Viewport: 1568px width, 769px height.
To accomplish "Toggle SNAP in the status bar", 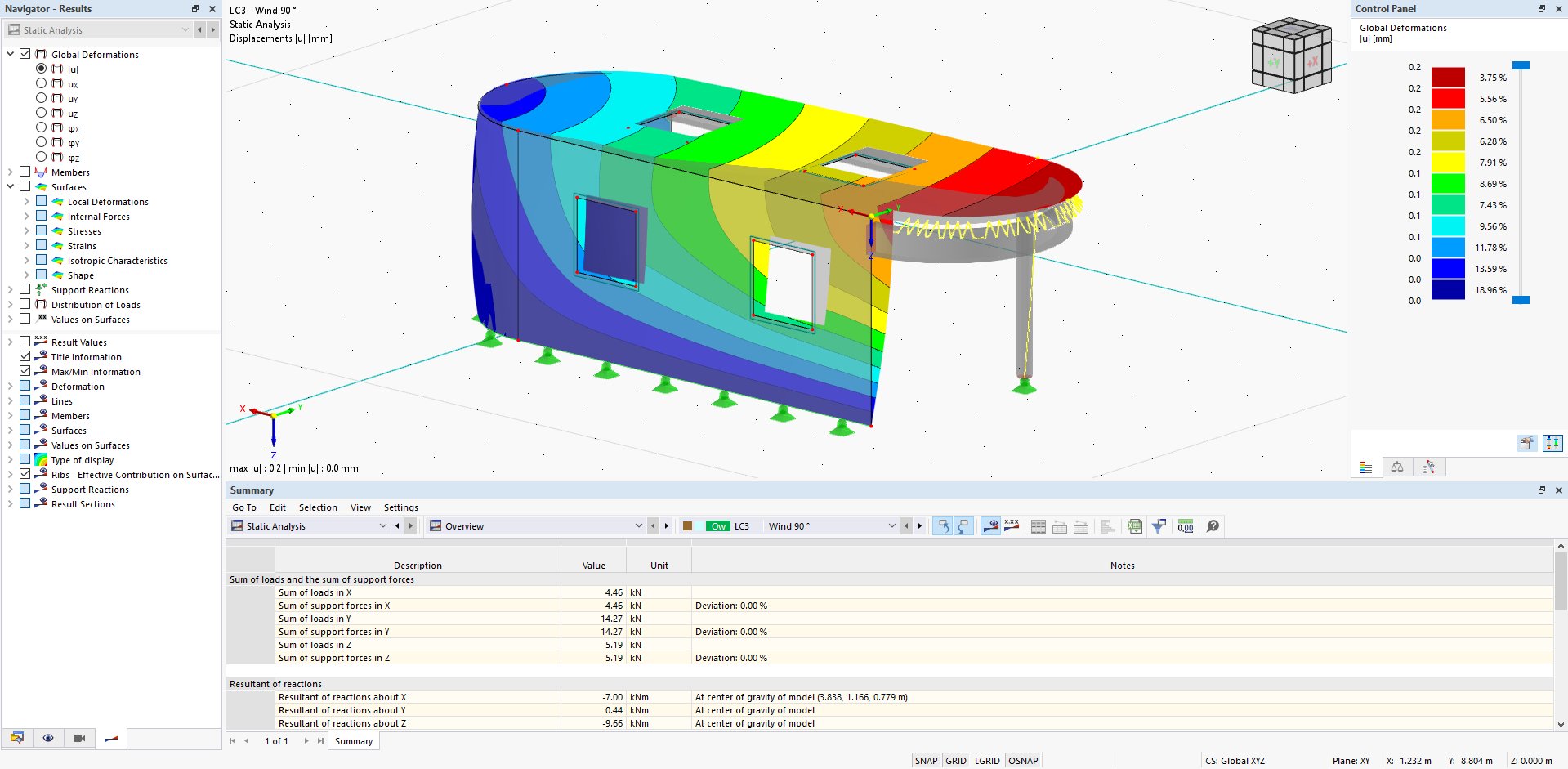I will pos(926,761).
